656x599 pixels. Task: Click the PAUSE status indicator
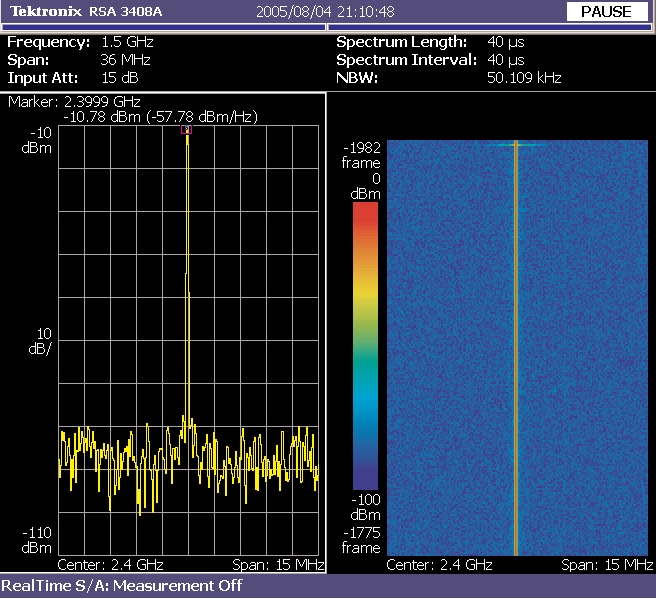tap(606, 12)
